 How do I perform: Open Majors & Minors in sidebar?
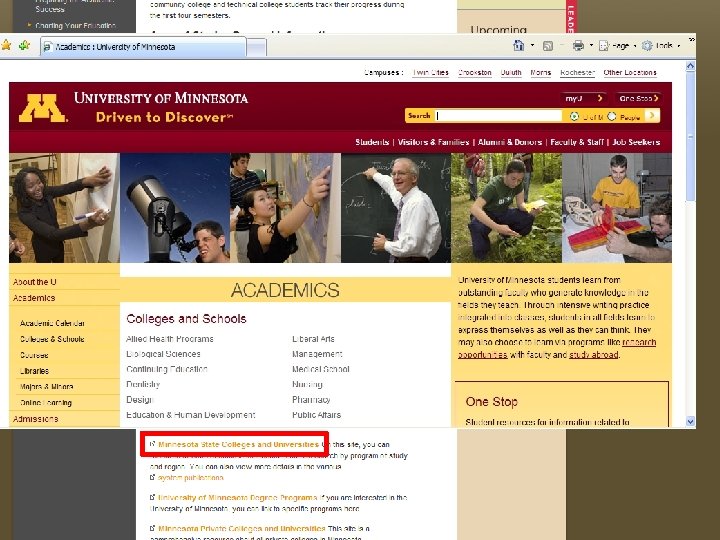coord(47,387)
